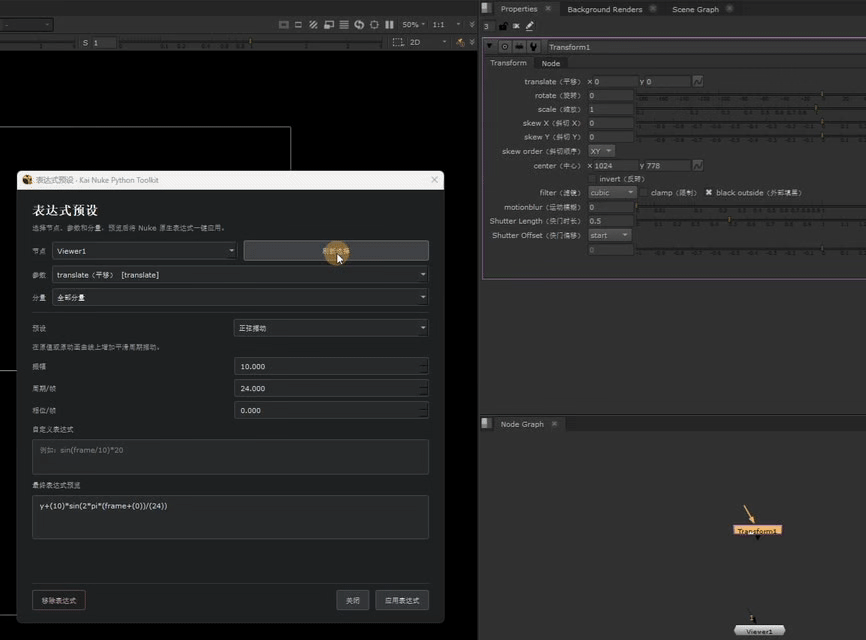This screenshot has height=640, width=866.
Task: Toggle the properties lock icon
Action: [503, 26]
